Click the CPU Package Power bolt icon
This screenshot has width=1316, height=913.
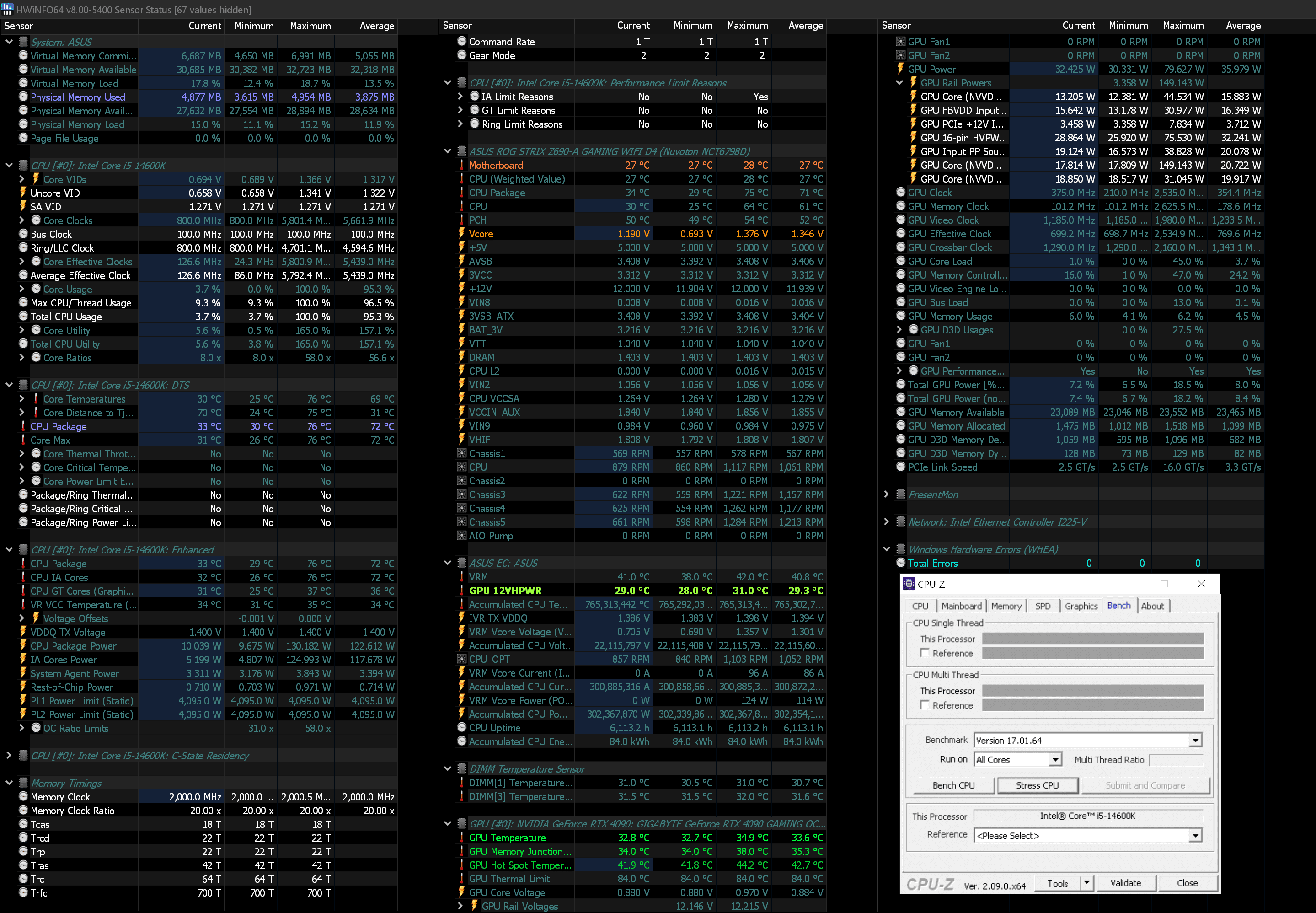23,646
